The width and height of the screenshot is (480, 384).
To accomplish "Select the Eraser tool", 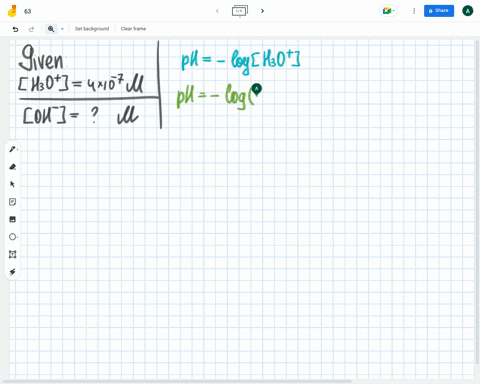I will [13, 167].
